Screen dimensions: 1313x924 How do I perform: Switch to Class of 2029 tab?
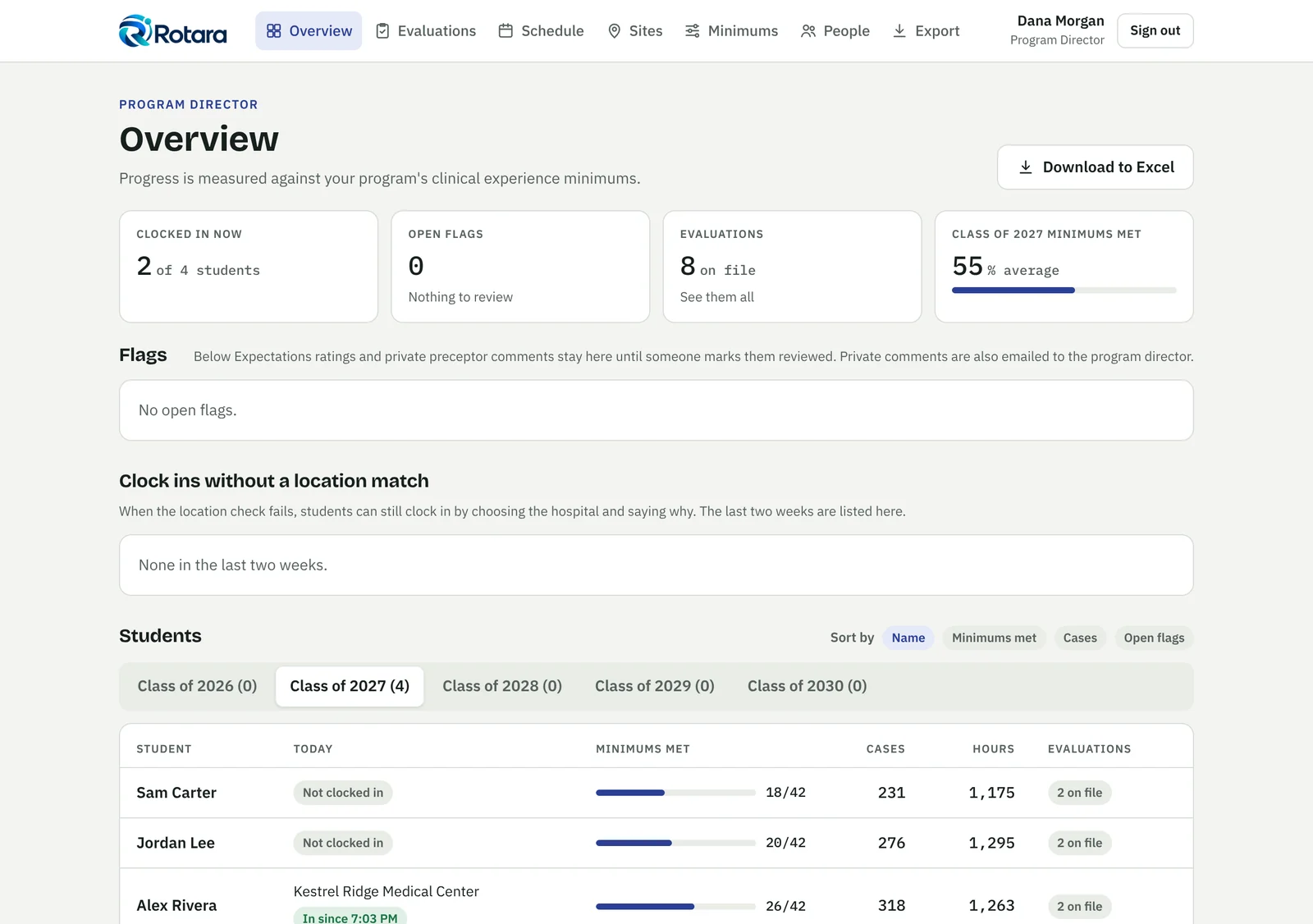click(x=655, y=686)
